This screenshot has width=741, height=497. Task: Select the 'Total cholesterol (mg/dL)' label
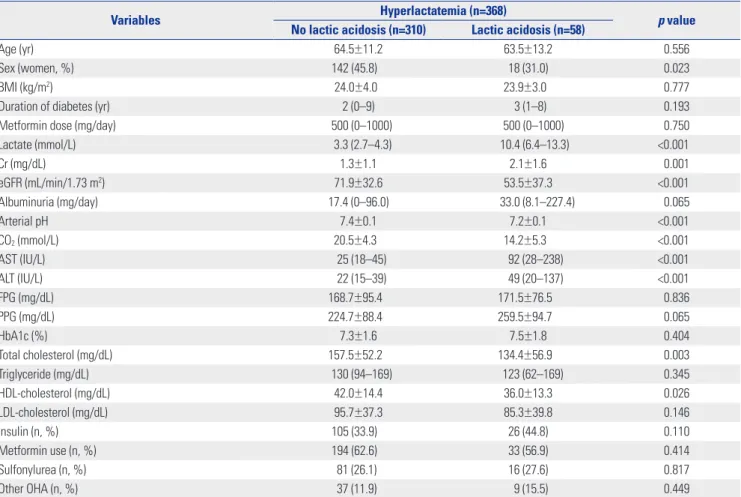click(56, 355)
